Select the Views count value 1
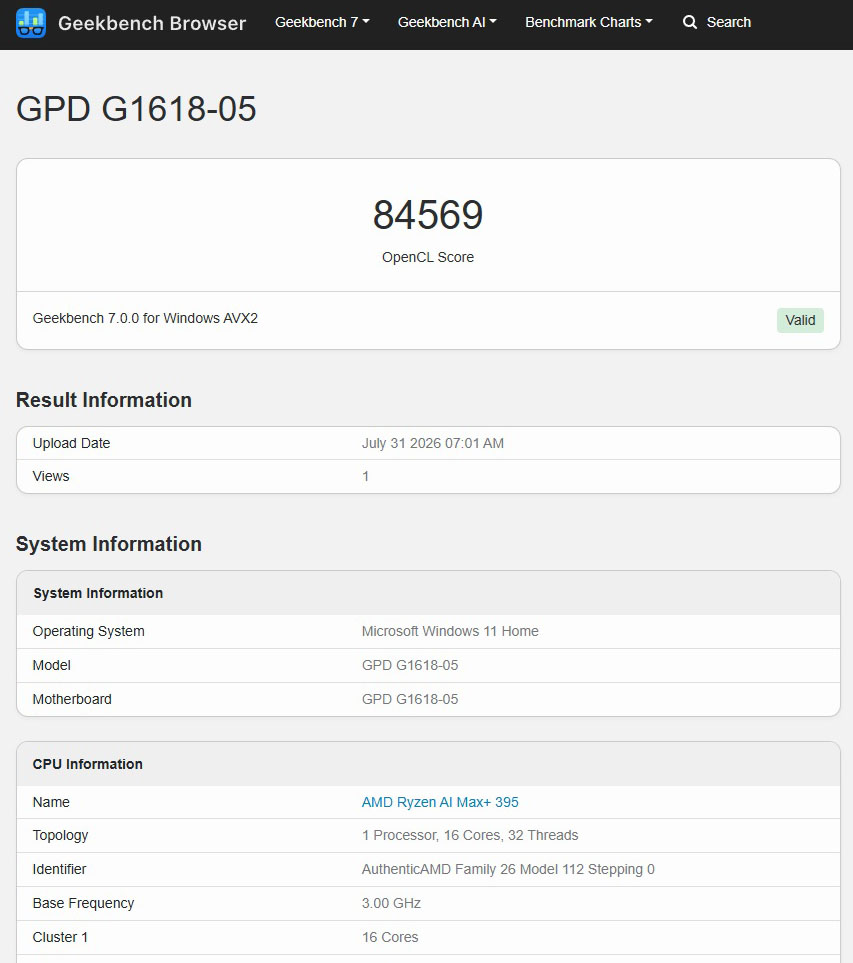Image resolution: width=853 pixels, height=963 pixels. 365,477
